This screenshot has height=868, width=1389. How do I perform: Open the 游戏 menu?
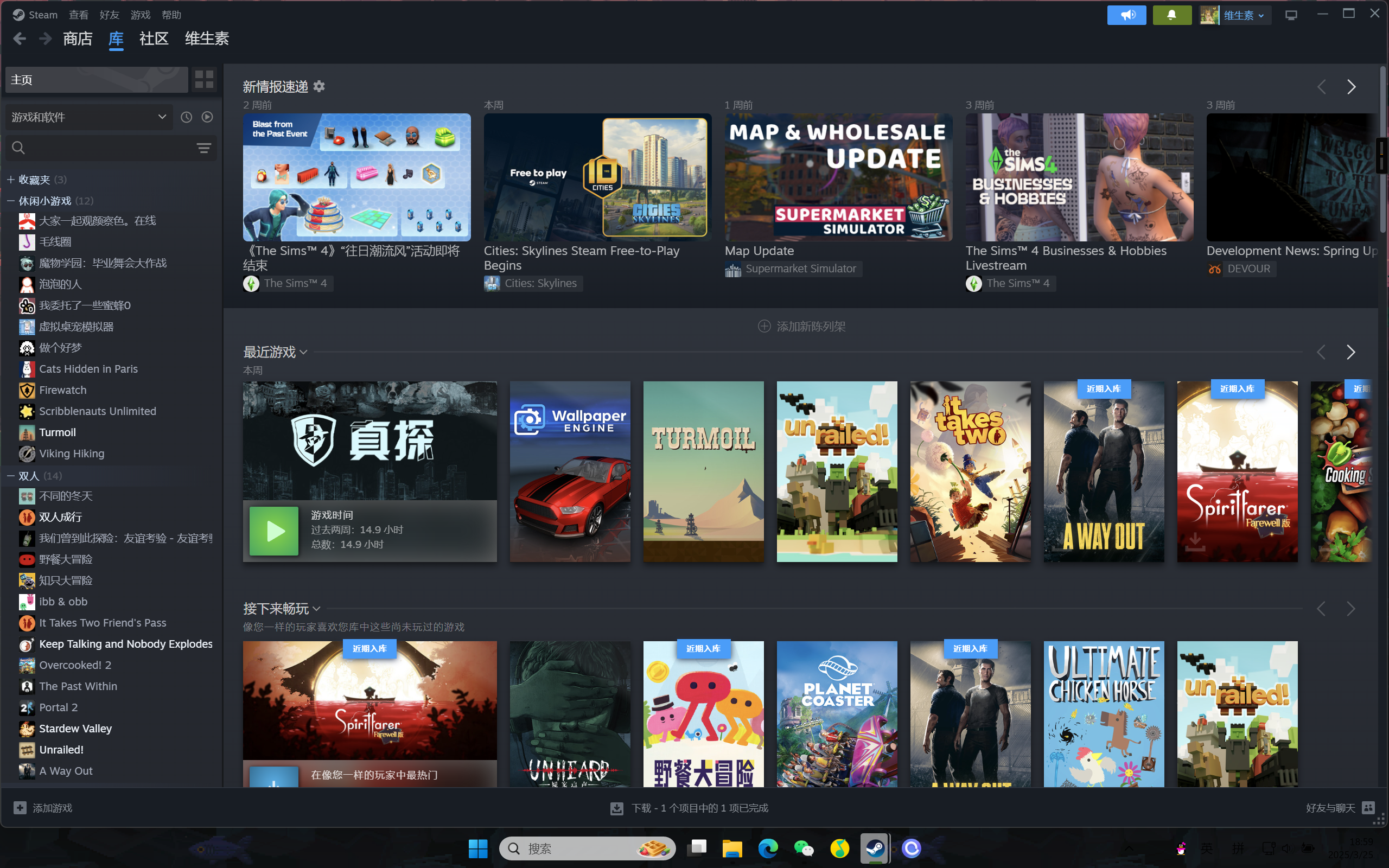(140, 15)
